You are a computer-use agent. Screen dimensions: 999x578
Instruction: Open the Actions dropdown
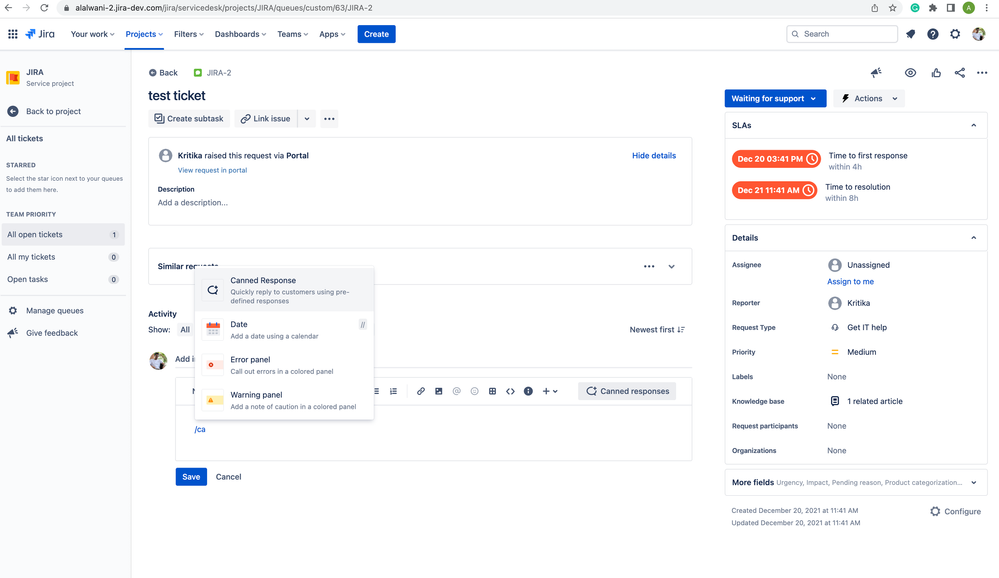[x=869, y=98]
